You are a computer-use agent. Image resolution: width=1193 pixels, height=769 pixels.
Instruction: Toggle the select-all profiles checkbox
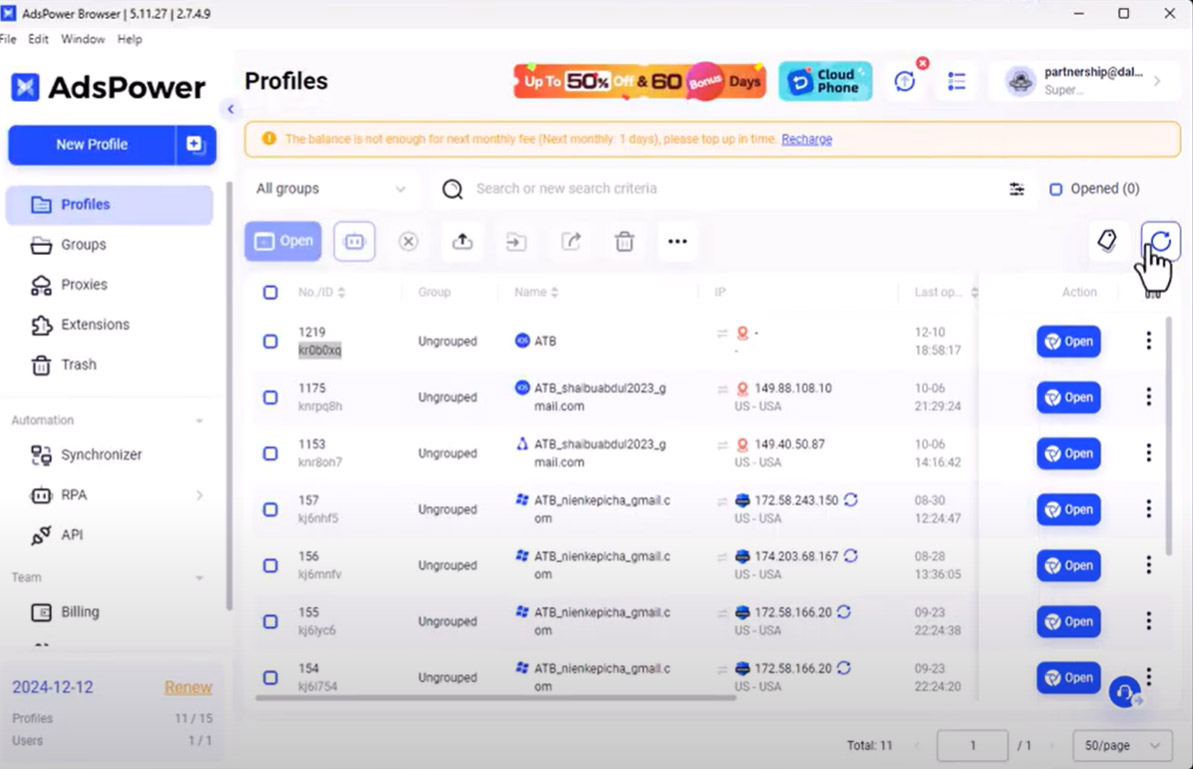(x=270, y=292)
